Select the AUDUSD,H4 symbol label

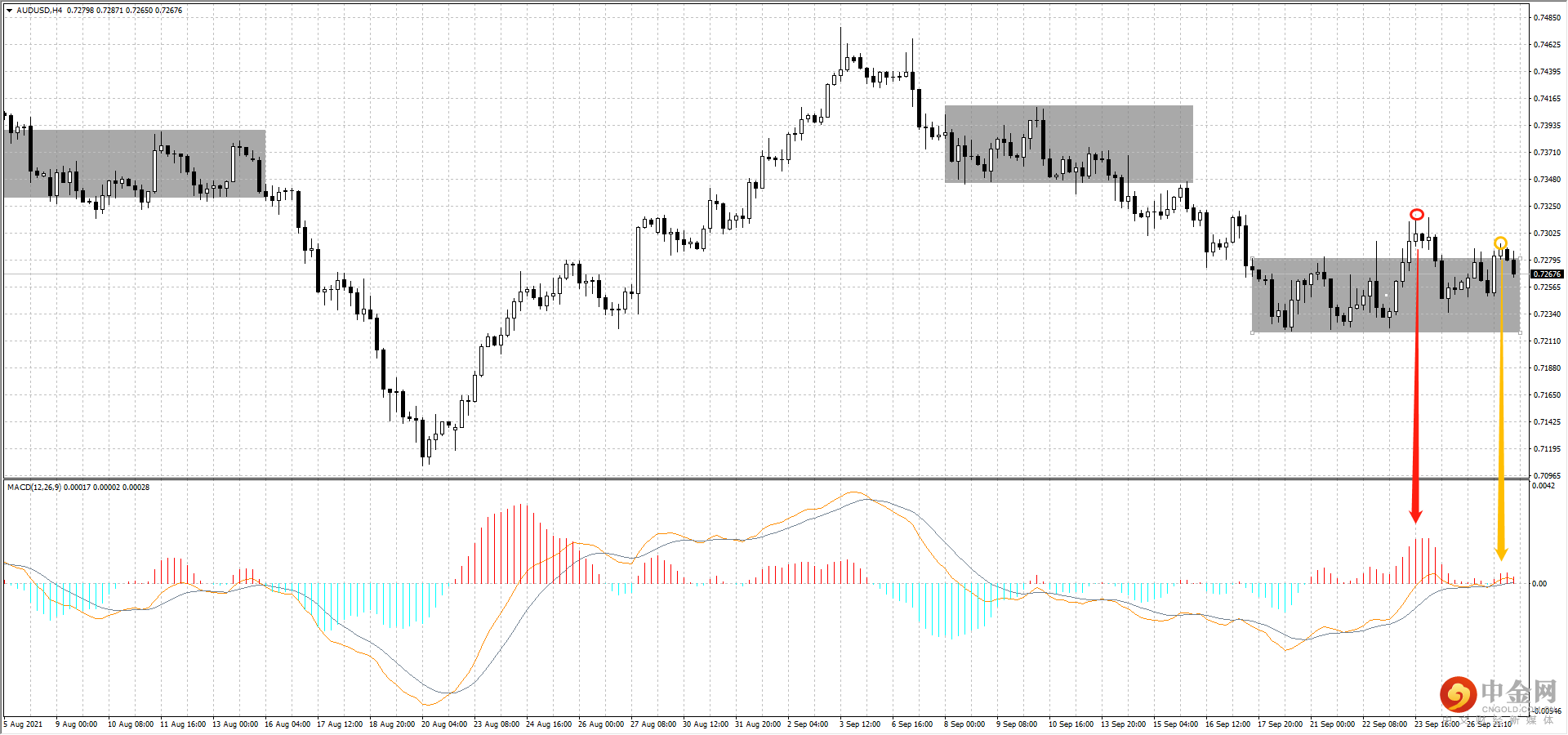tap(38, 10)
